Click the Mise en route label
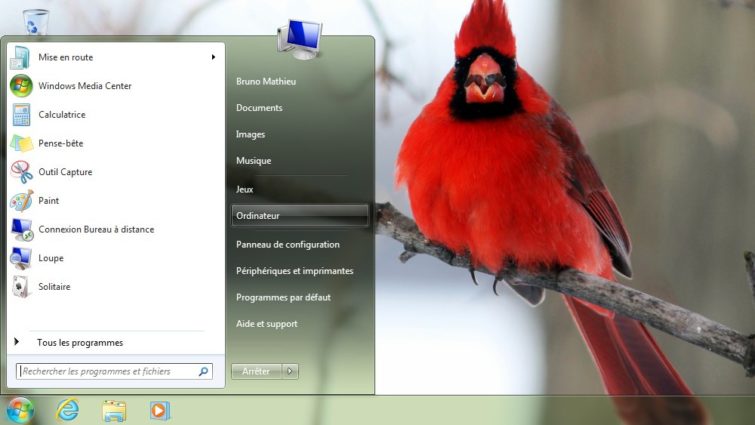This screenshot has height=425, width=755. point(65,57)
